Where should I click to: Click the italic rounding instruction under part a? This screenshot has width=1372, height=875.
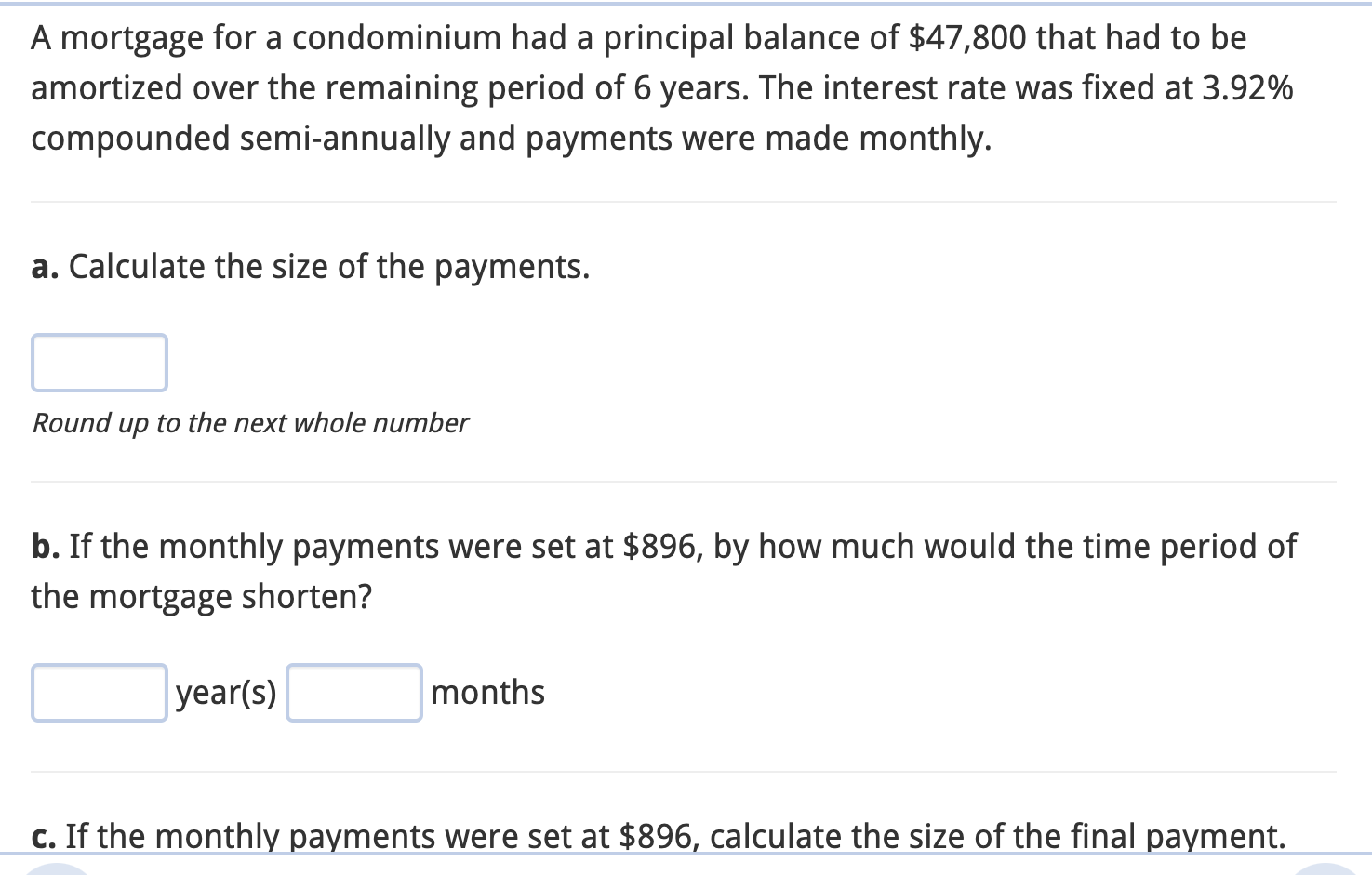point(249,423)
